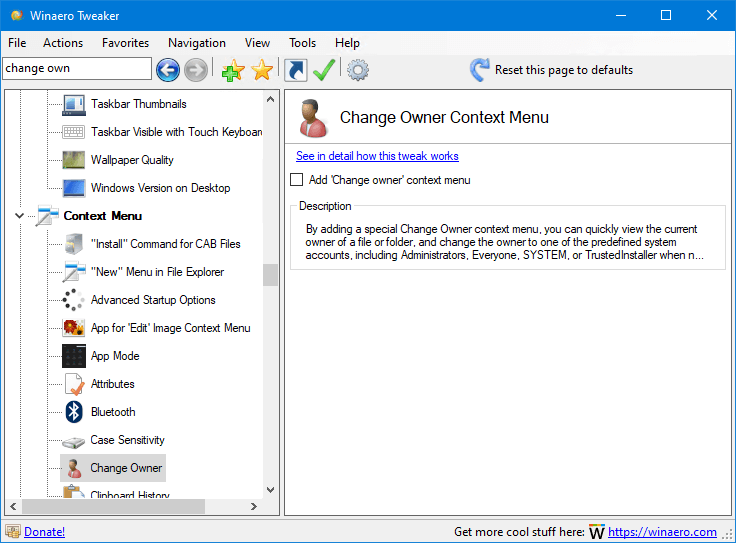Open the Tools menu

coord(302,43)
